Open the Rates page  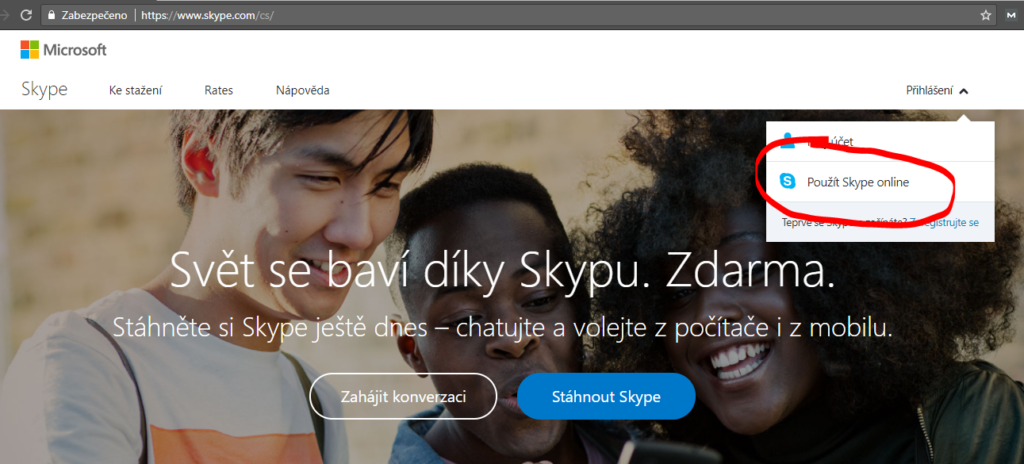pyautogui.click(x=219, y=90)
